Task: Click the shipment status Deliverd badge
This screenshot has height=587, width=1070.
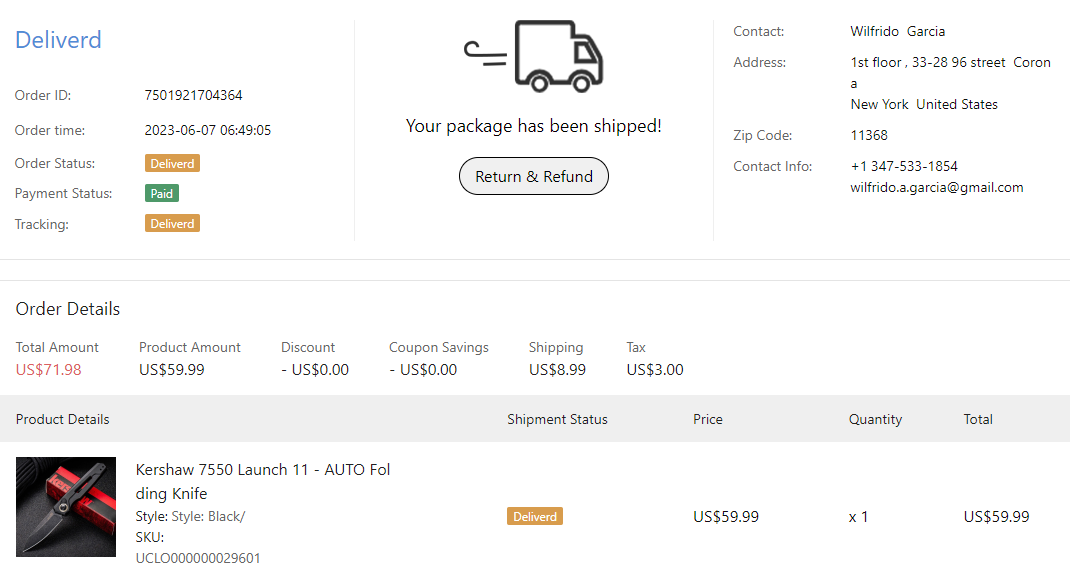Action: [x=535, y=516]
